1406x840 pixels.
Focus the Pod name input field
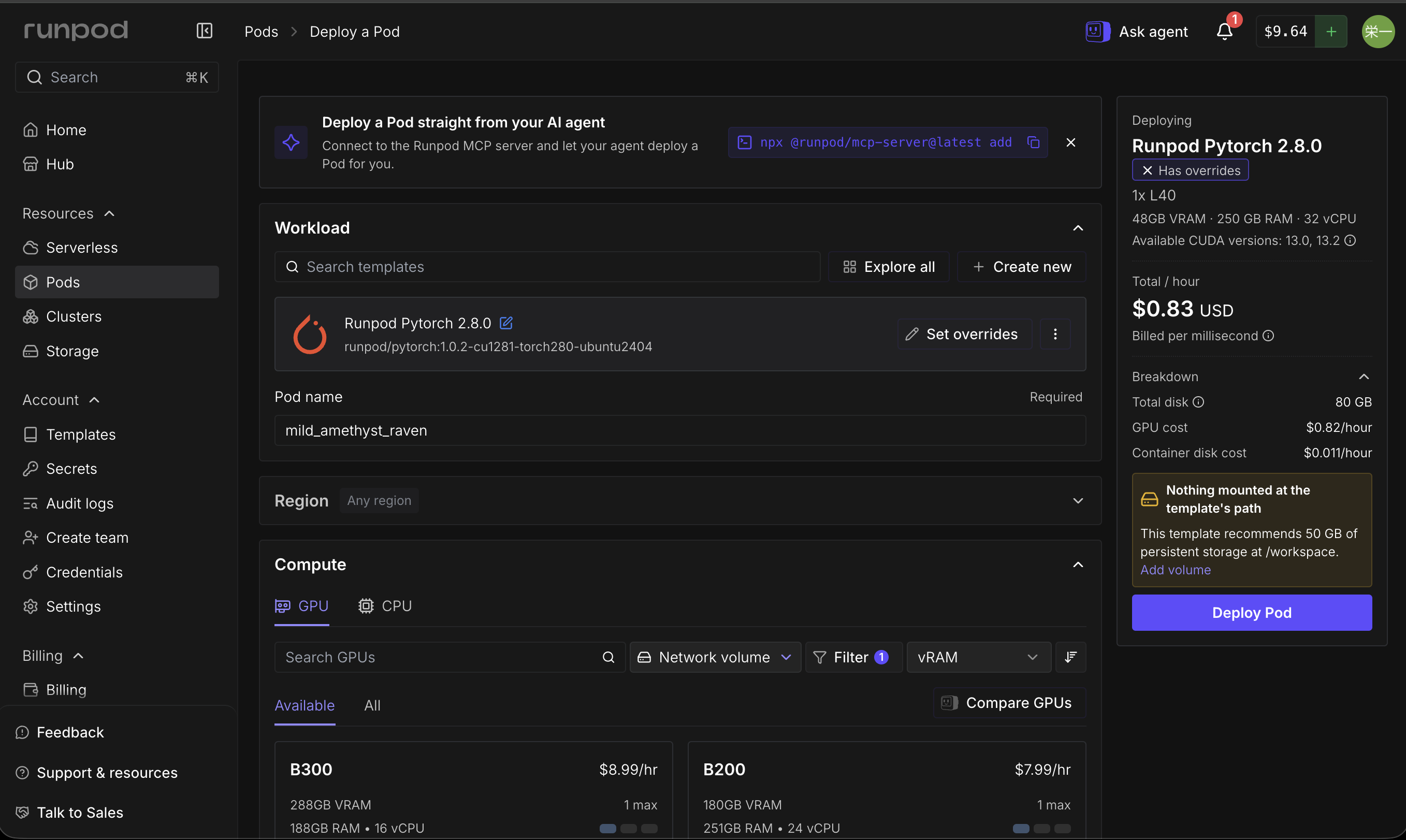click(x=680, y=430)
